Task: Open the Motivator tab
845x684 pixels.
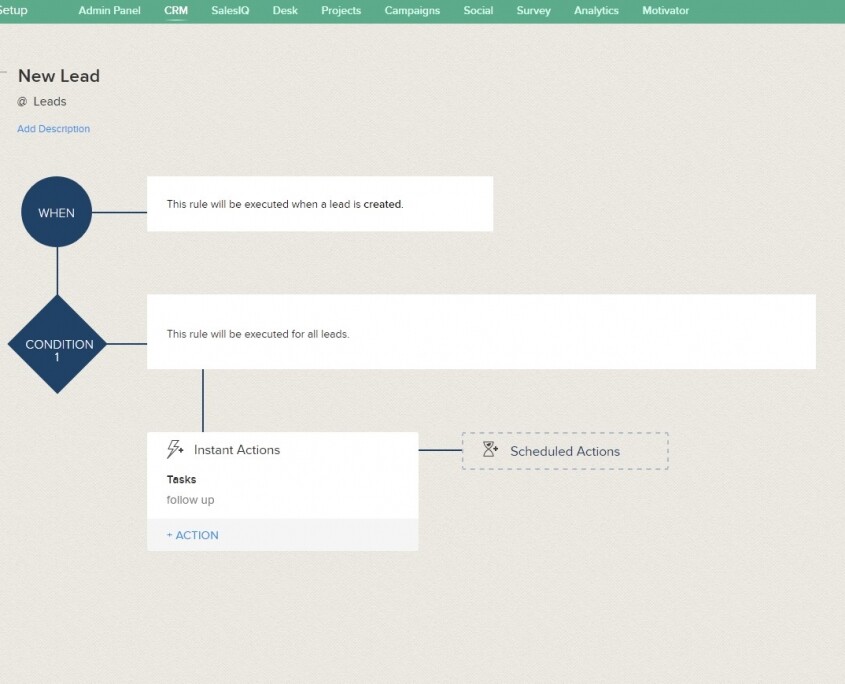Action: point(666,10)
